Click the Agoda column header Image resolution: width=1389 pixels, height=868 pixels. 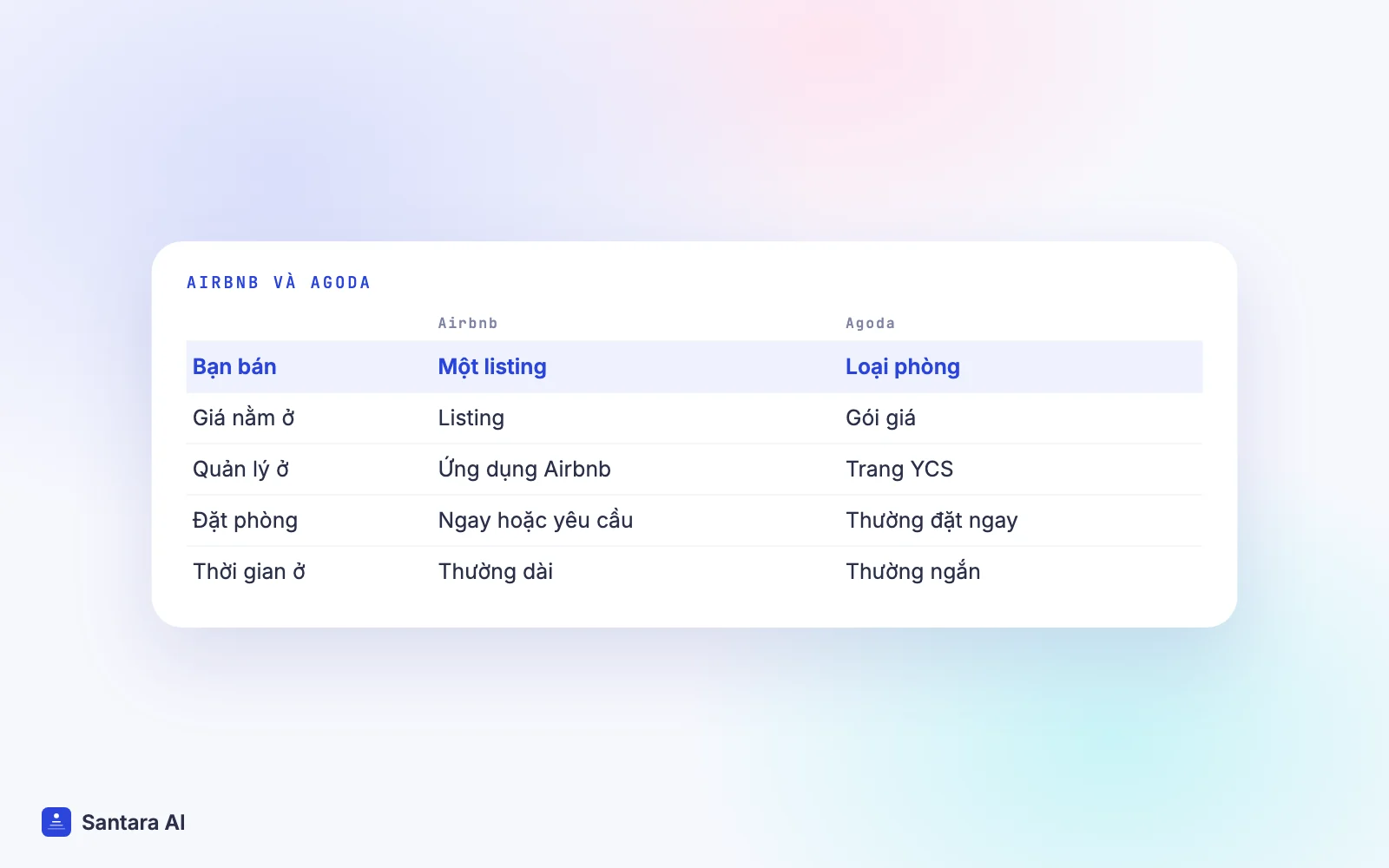[x=870, y=323]
